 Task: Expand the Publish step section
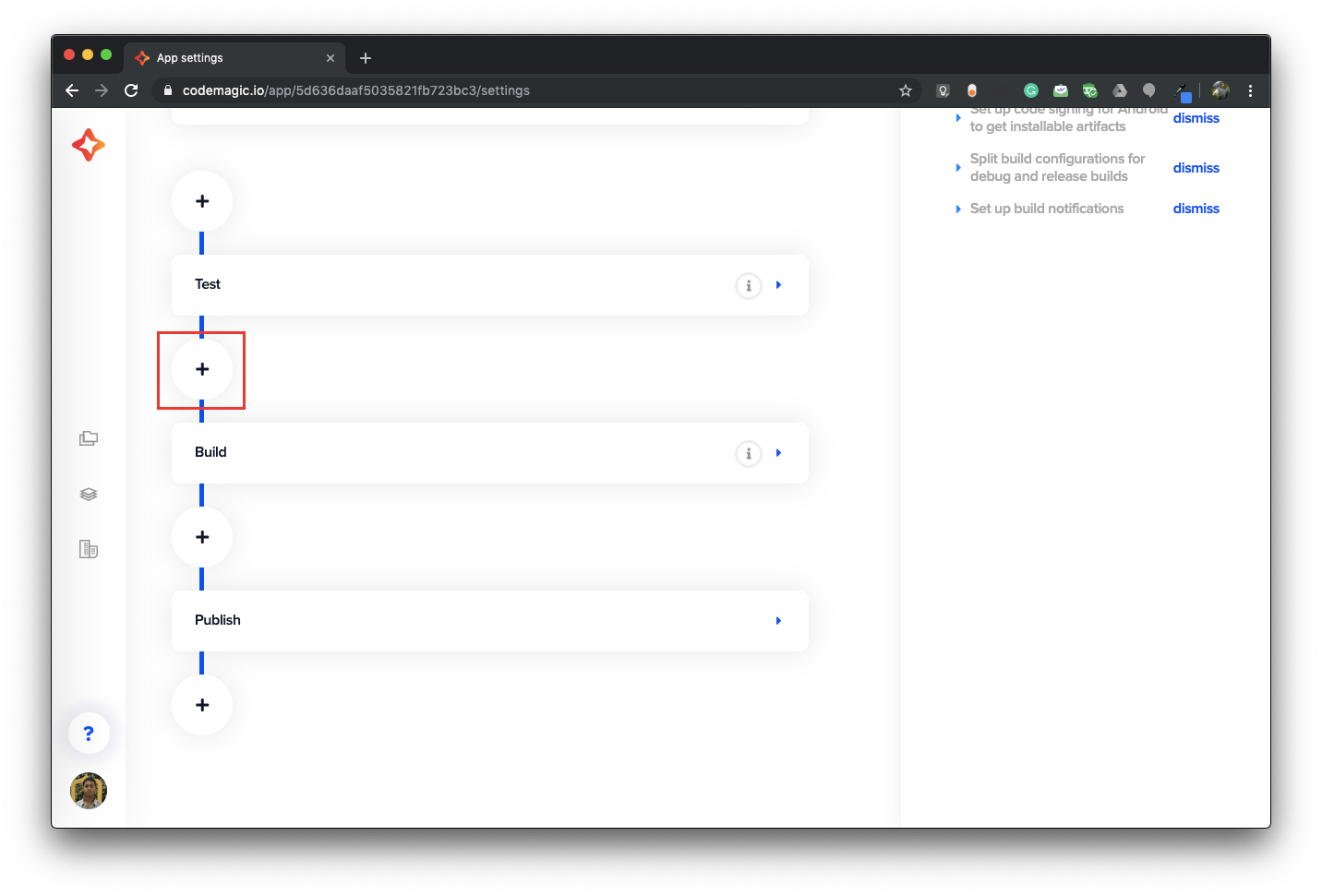[777, 620]
